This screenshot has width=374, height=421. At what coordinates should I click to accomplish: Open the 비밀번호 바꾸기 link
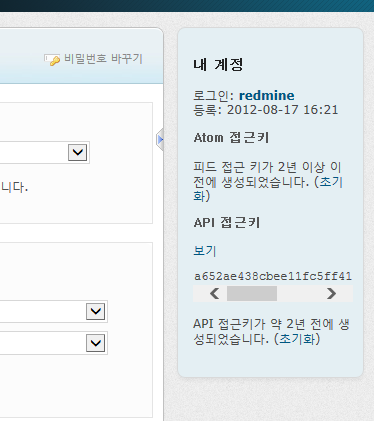103,59
